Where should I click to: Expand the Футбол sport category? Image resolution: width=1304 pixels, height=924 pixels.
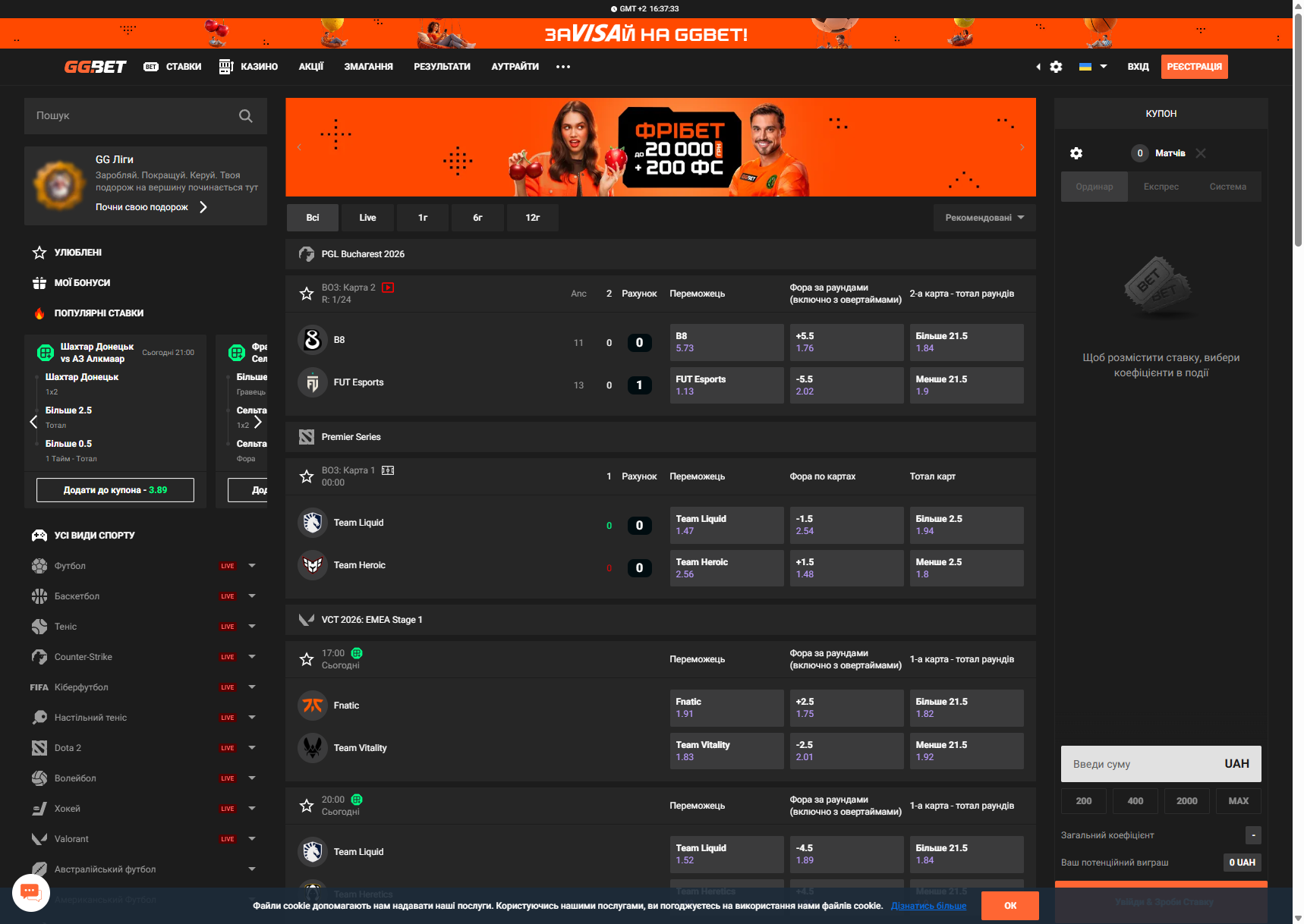click(252, 566)
